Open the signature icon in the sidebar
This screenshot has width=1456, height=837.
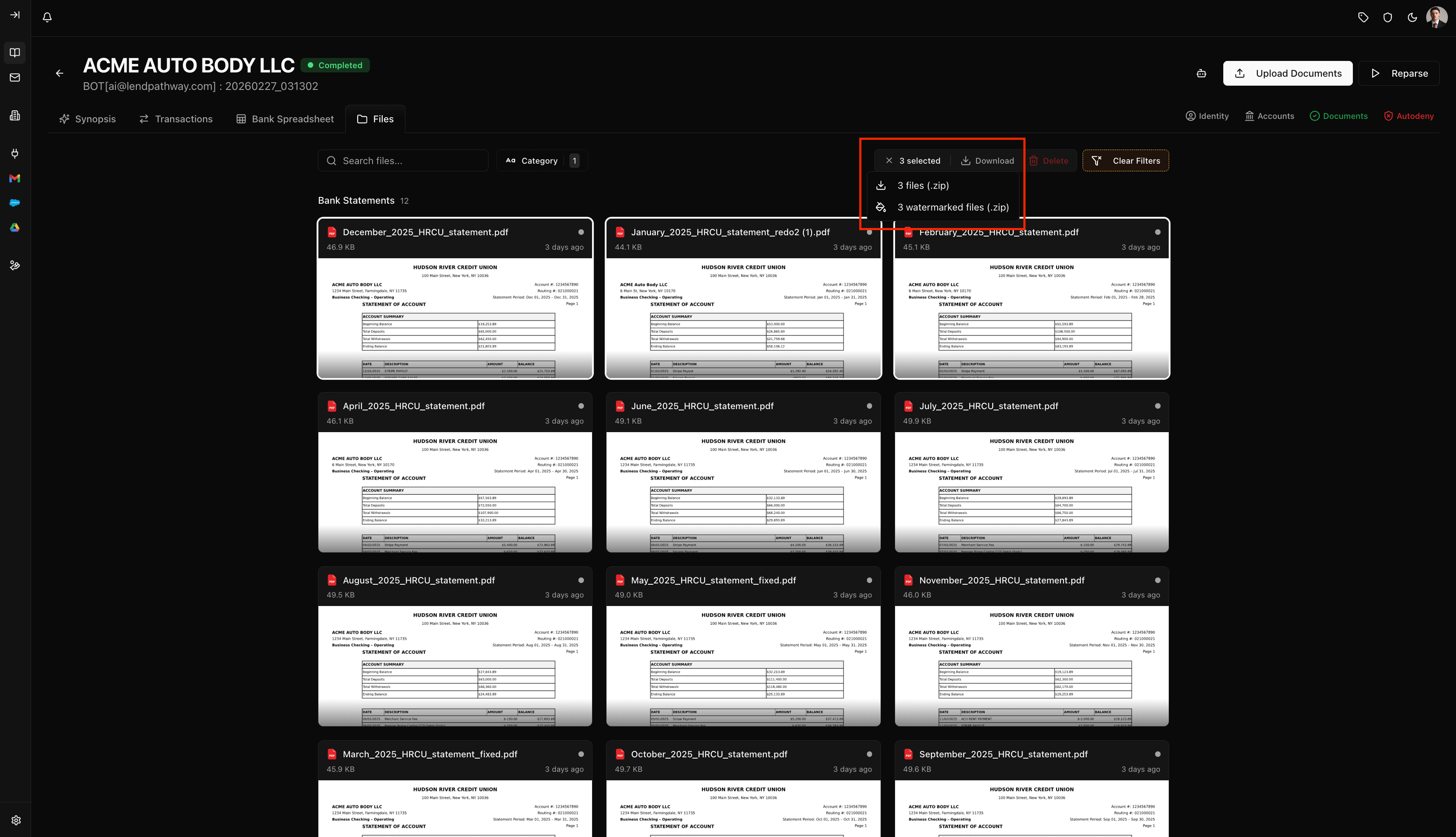tap(15, 265)
